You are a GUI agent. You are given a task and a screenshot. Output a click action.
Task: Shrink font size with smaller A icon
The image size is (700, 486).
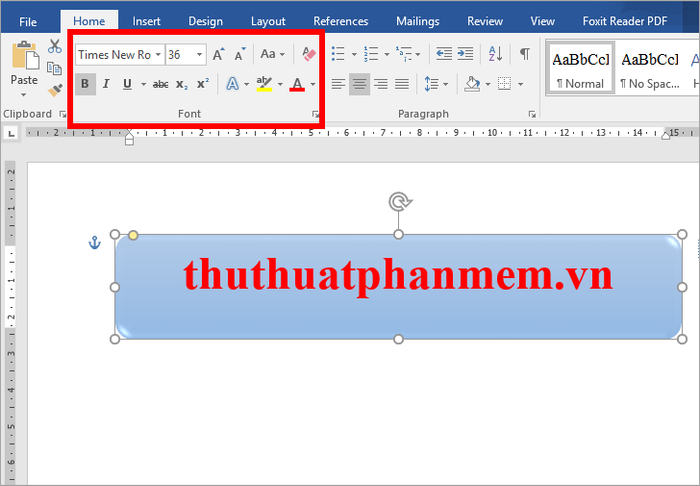tap(240, 54)
